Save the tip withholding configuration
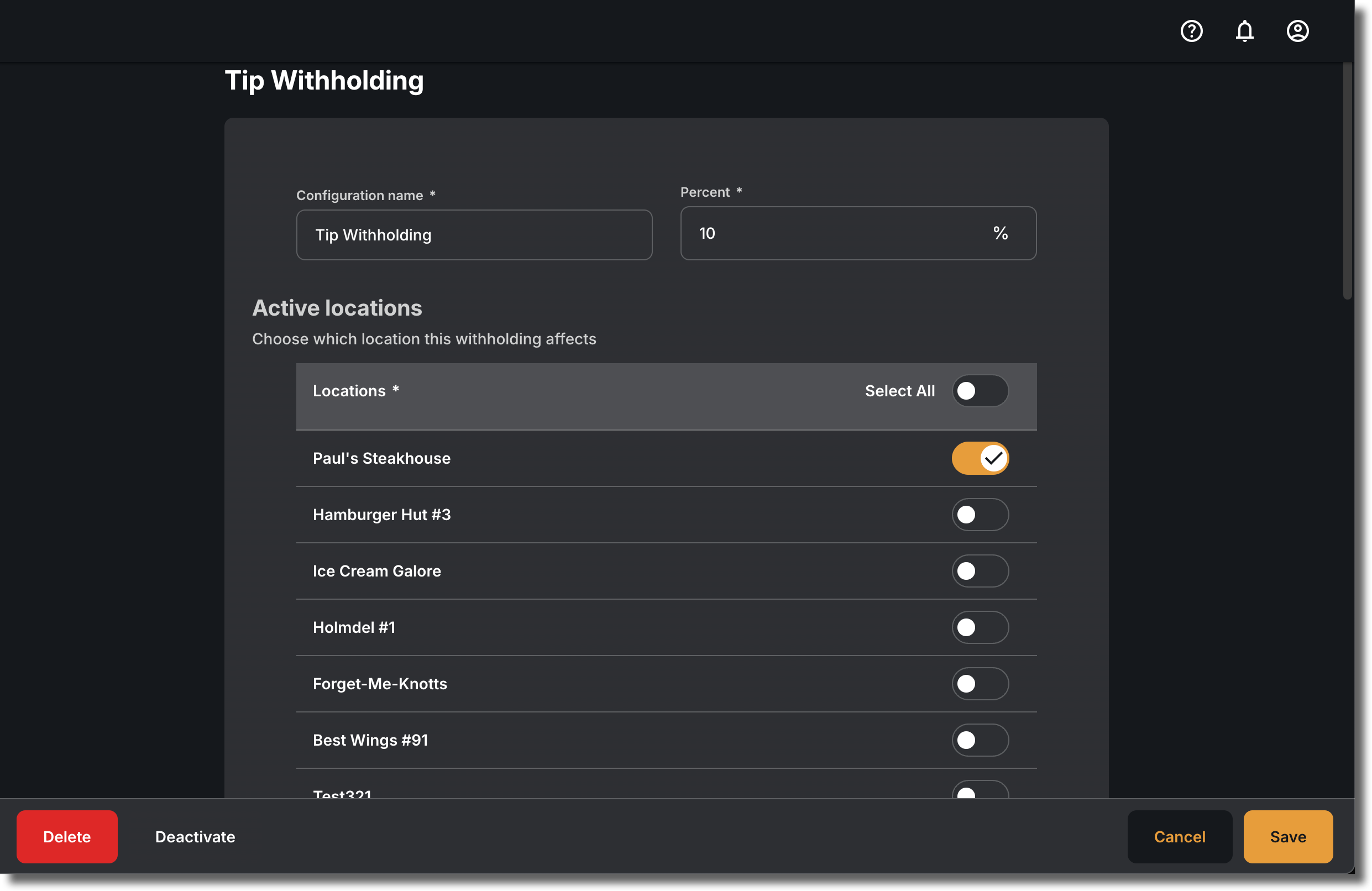The width and height of the screenshot is (1372, 891). [x=1287, y=837]
